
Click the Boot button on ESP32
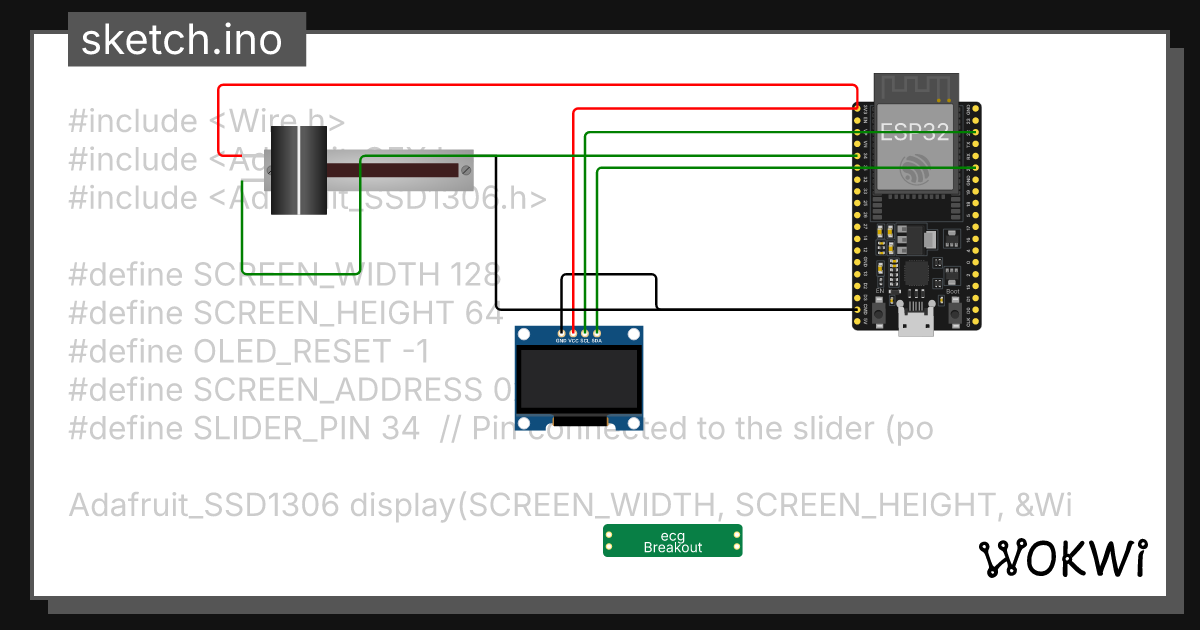pyautogui.click(x=954, y=312)
